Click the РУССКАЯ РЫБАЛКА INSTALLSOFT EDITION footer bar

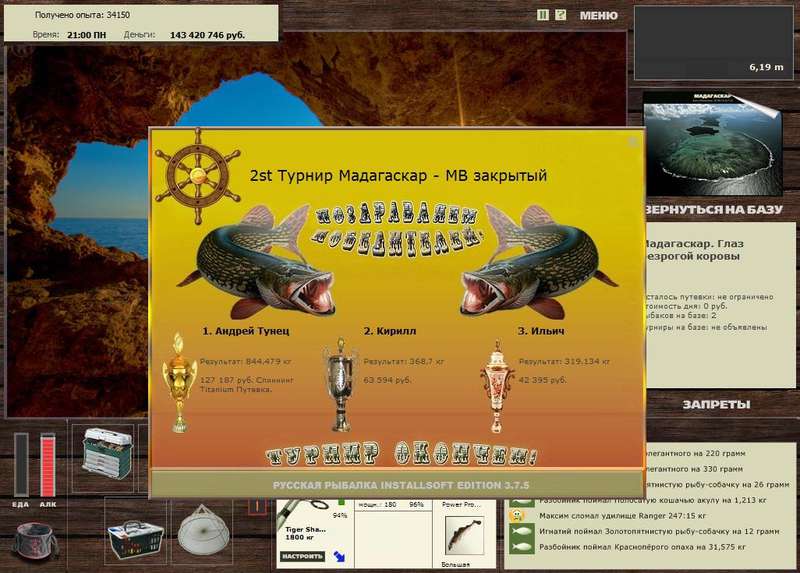tap(397, 484)
